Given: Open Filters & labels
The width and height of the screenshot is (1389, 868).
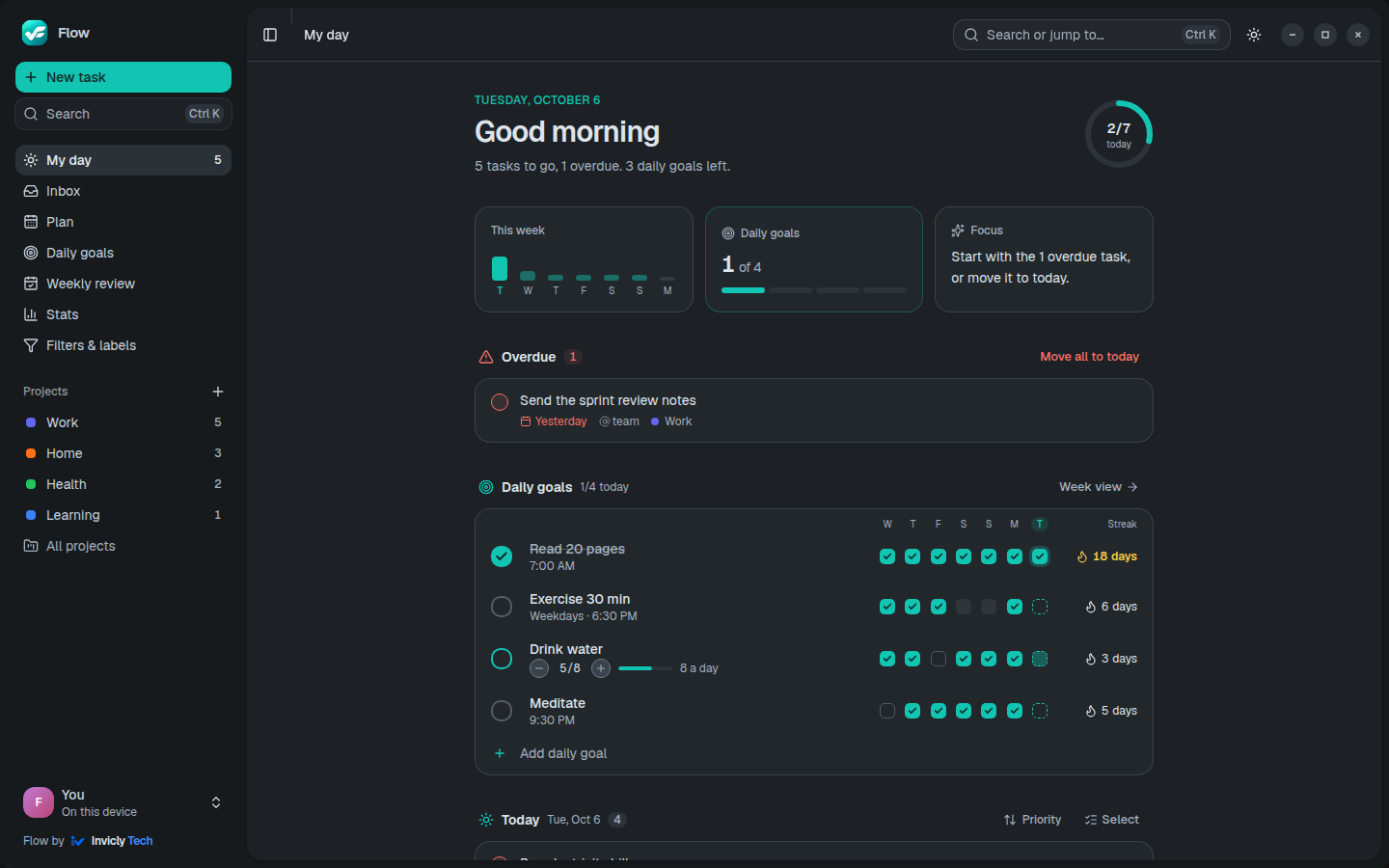Looking at the screenshot, I should click(123, 345).
